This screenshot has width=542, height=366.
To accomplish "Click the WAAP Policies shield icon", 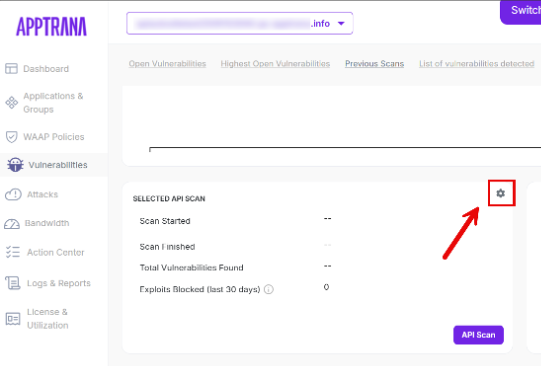I will pyautogui.click(x=11, y=137).
